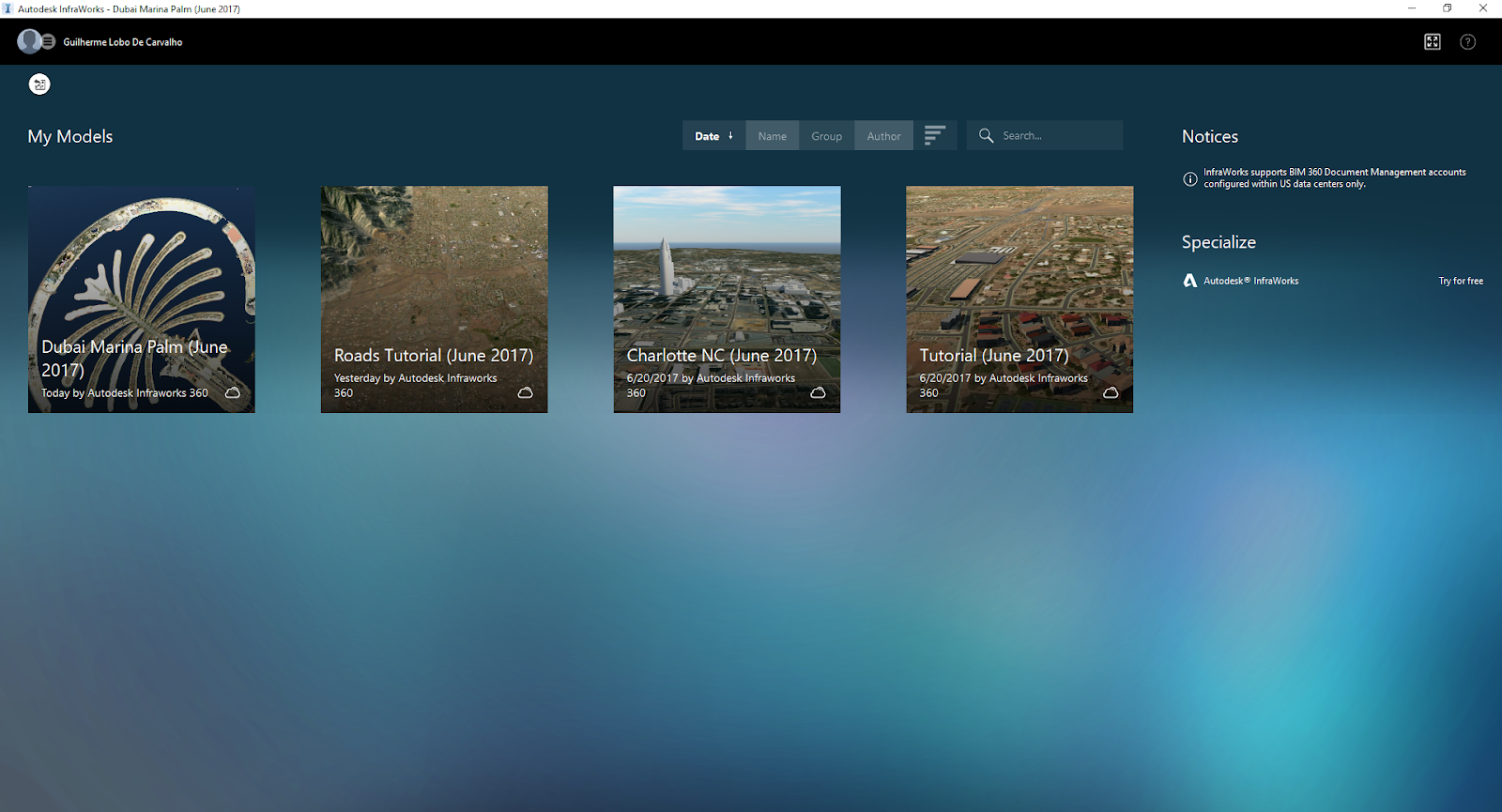Click Autodesk InfraWorks specialize entry

click(x=1251, y=281)
